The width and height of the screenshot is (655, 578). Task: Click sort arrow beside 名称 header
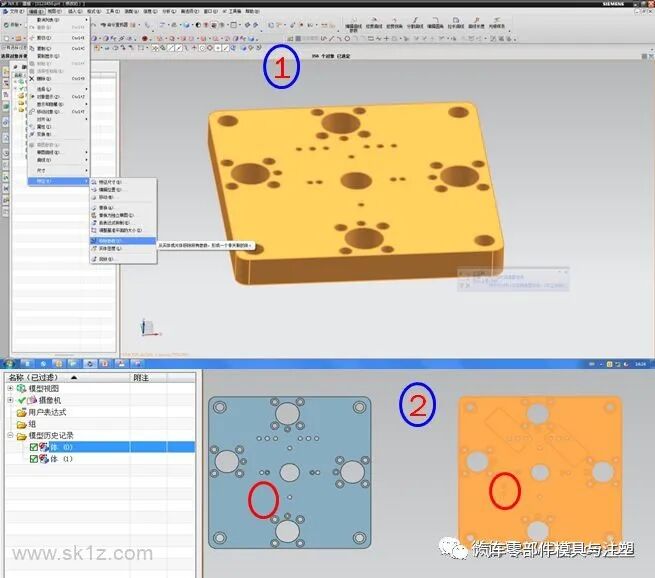[74, 378]
